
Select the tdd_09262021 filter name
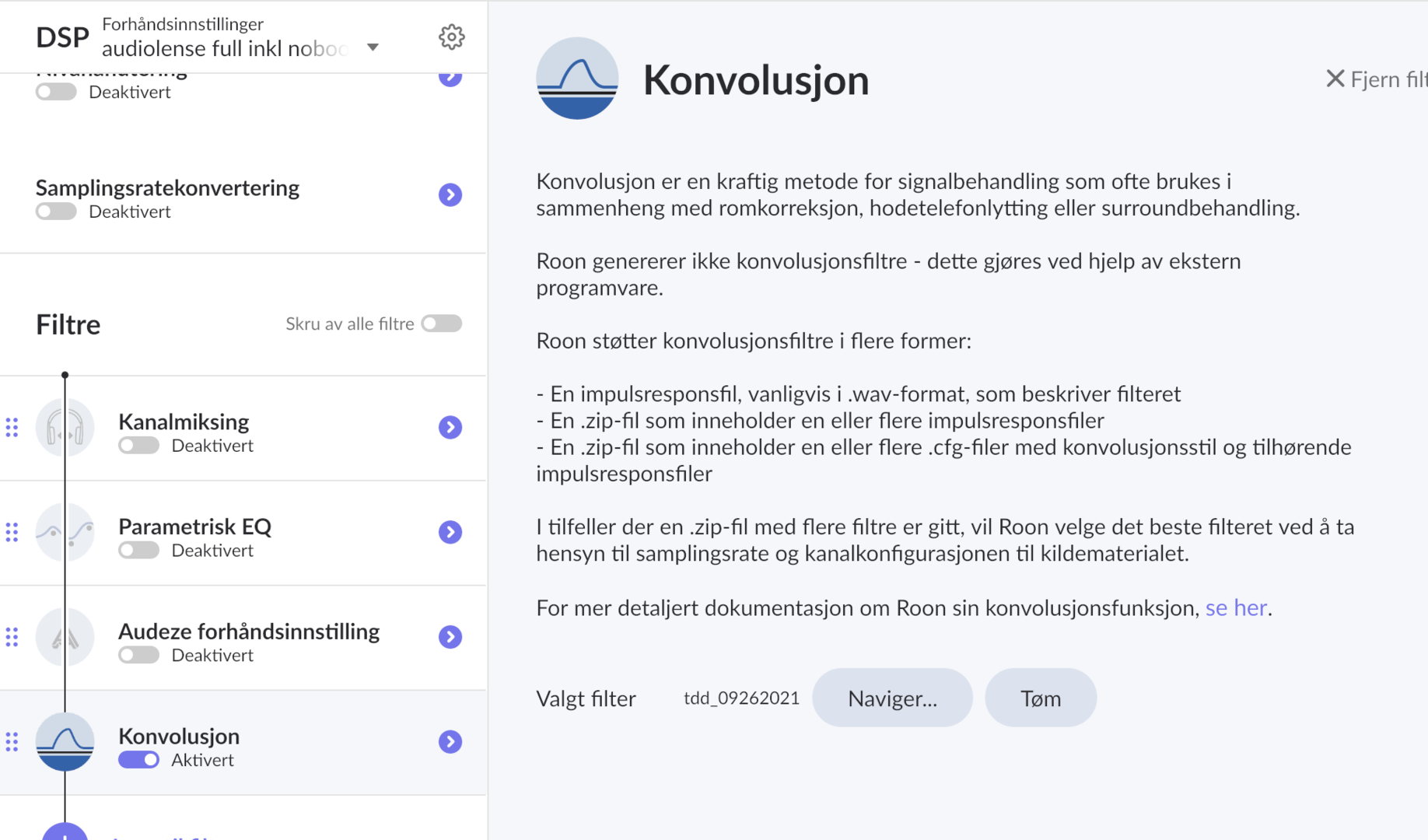[x=741, y=698]
